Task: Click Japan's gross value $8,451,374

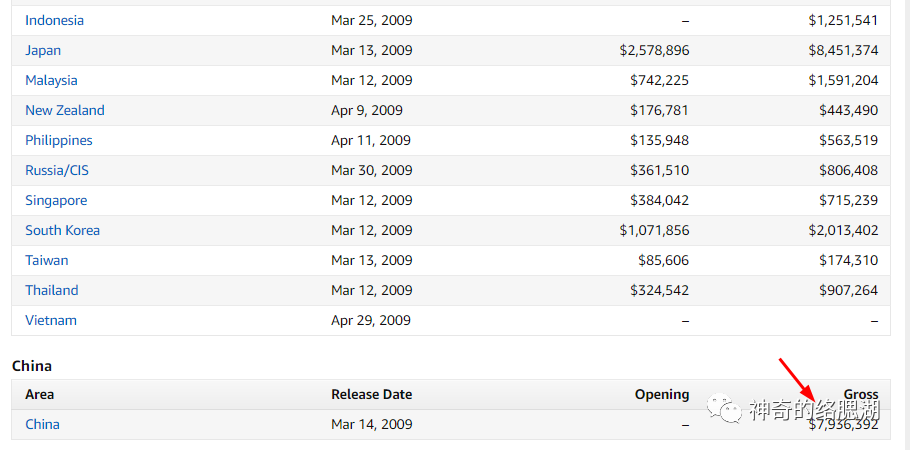Action: (x=843, y=51)
